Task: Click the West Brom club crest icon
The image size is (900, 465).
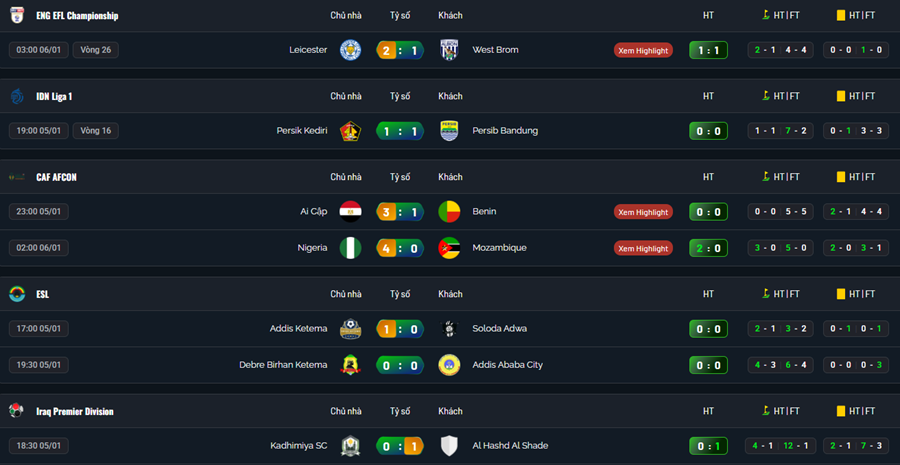Action: pyautogui.click(x=449, y=50)
